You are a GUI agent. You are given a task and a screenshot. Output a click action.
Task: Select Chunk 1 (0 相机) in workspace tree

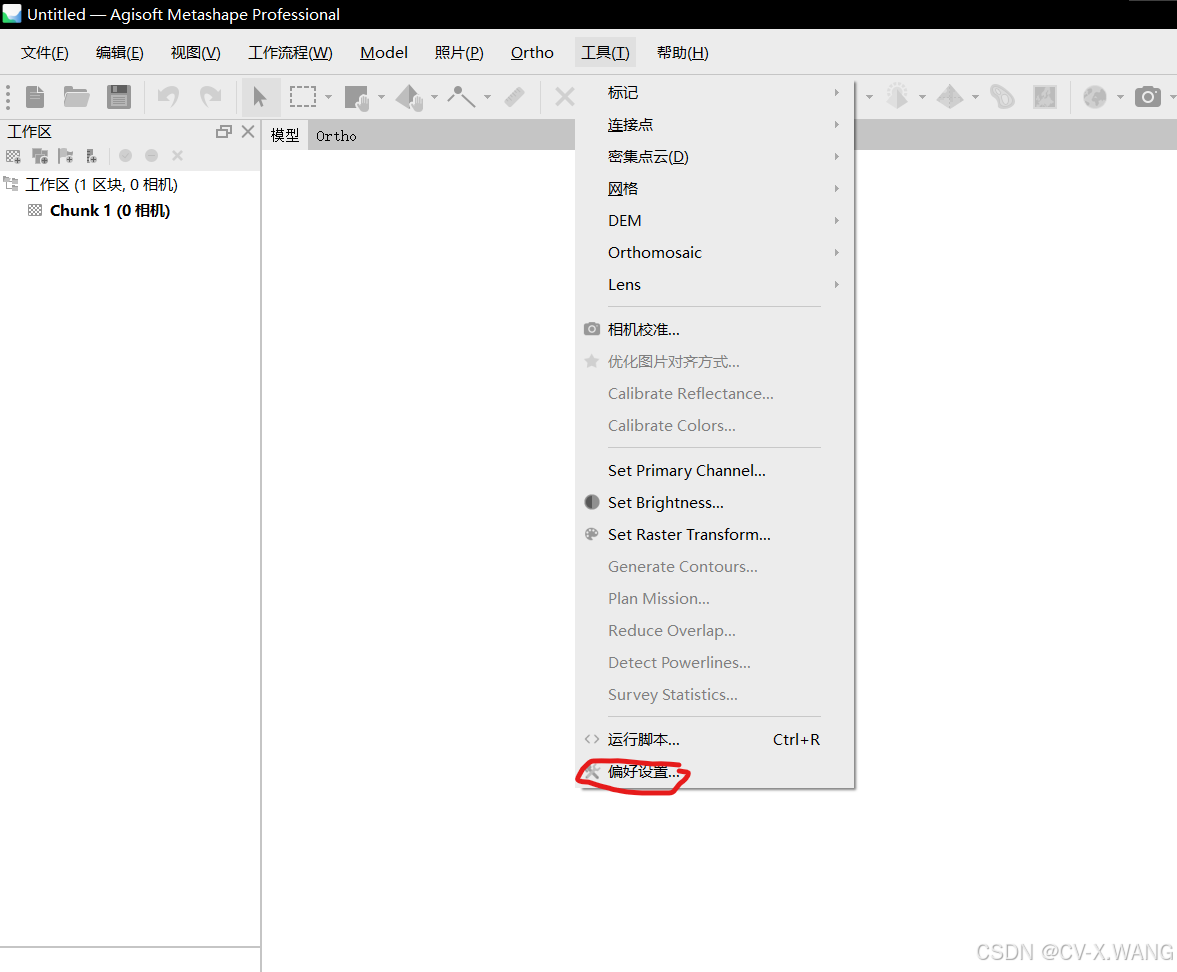110,211
